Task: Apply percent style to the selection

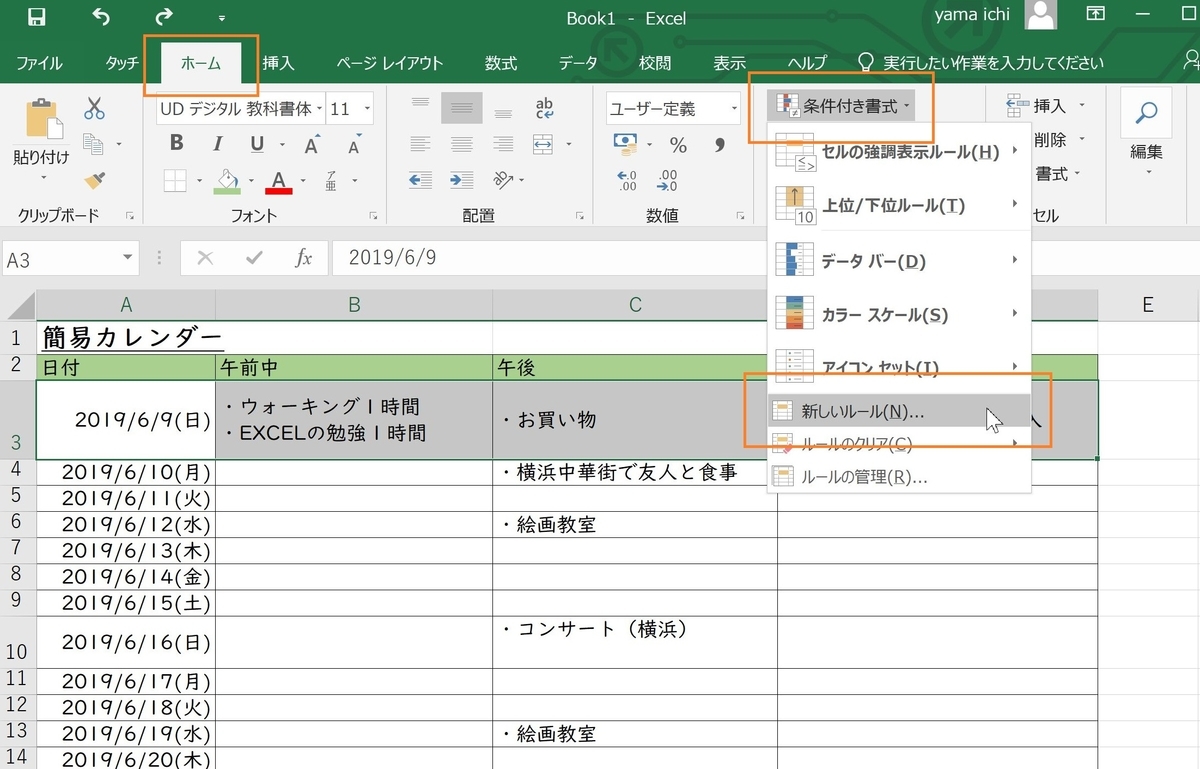Action: 678,145
